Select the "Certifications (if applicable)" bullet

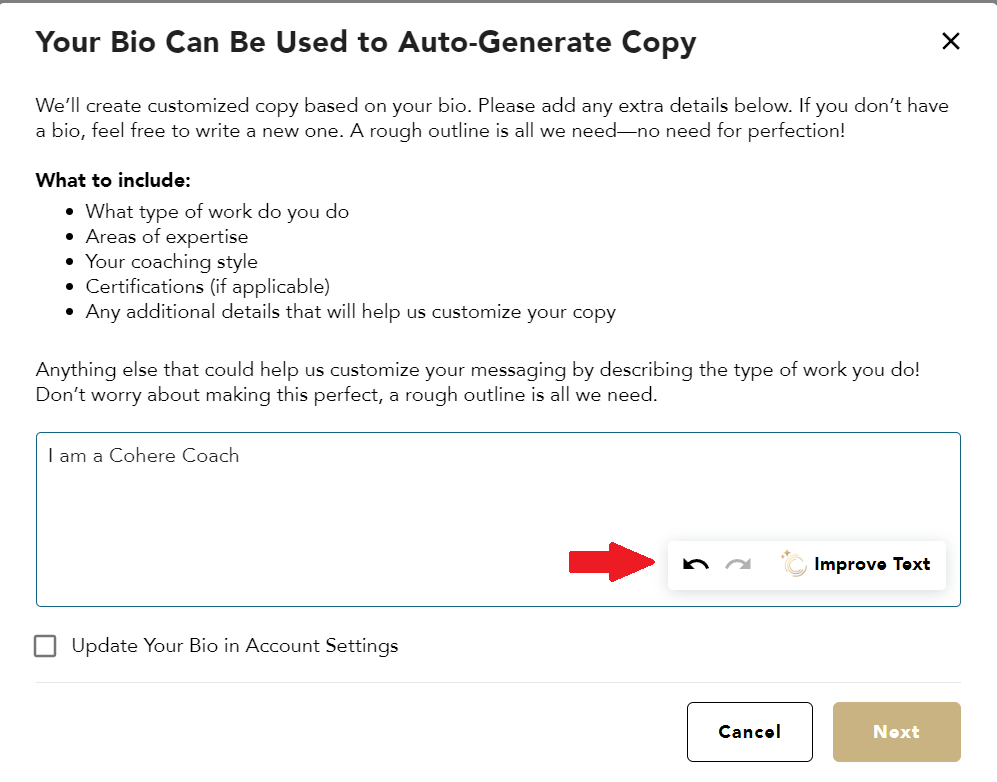coord(208,287)
